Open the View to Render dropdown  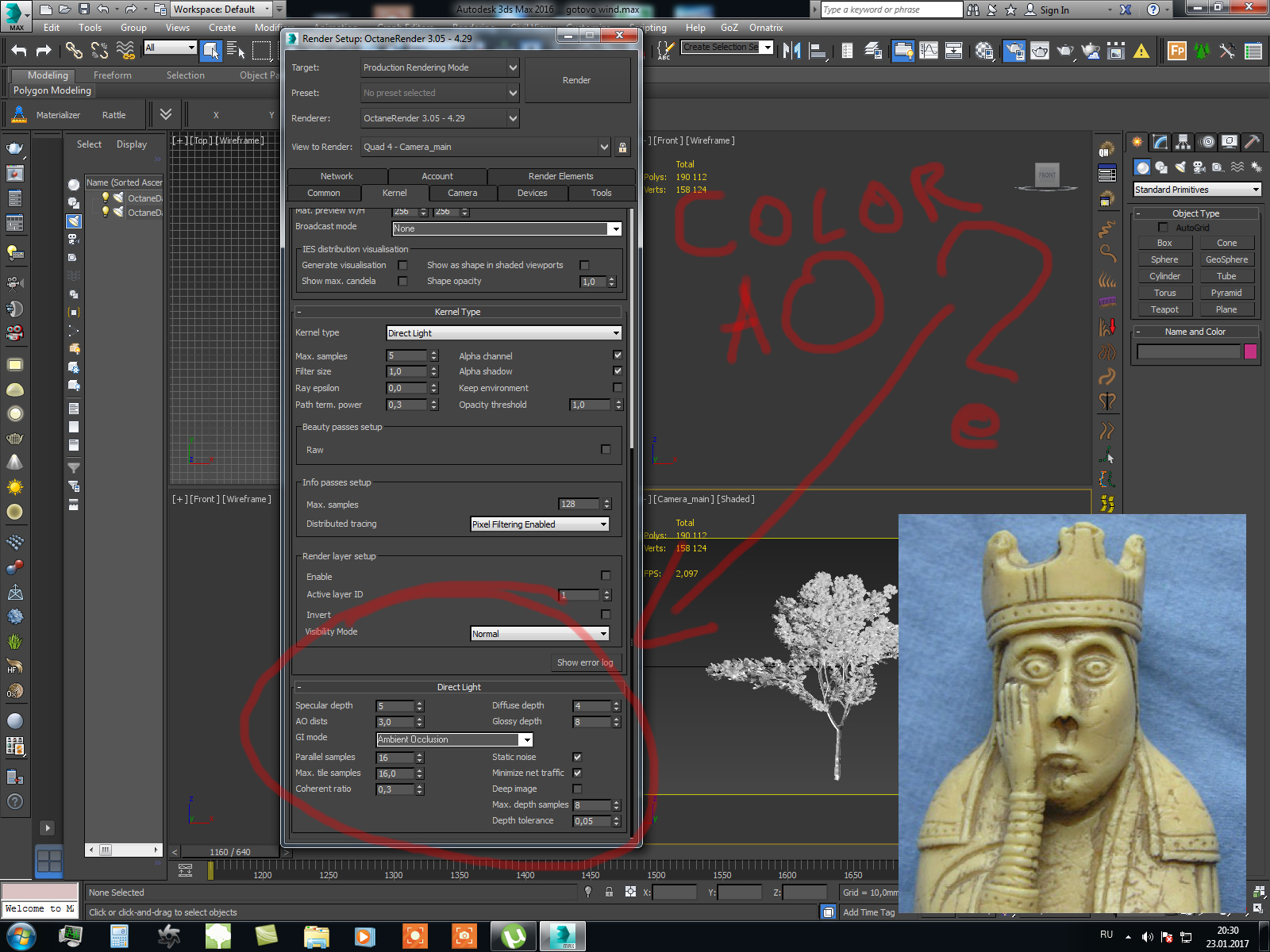coord(486,147)
